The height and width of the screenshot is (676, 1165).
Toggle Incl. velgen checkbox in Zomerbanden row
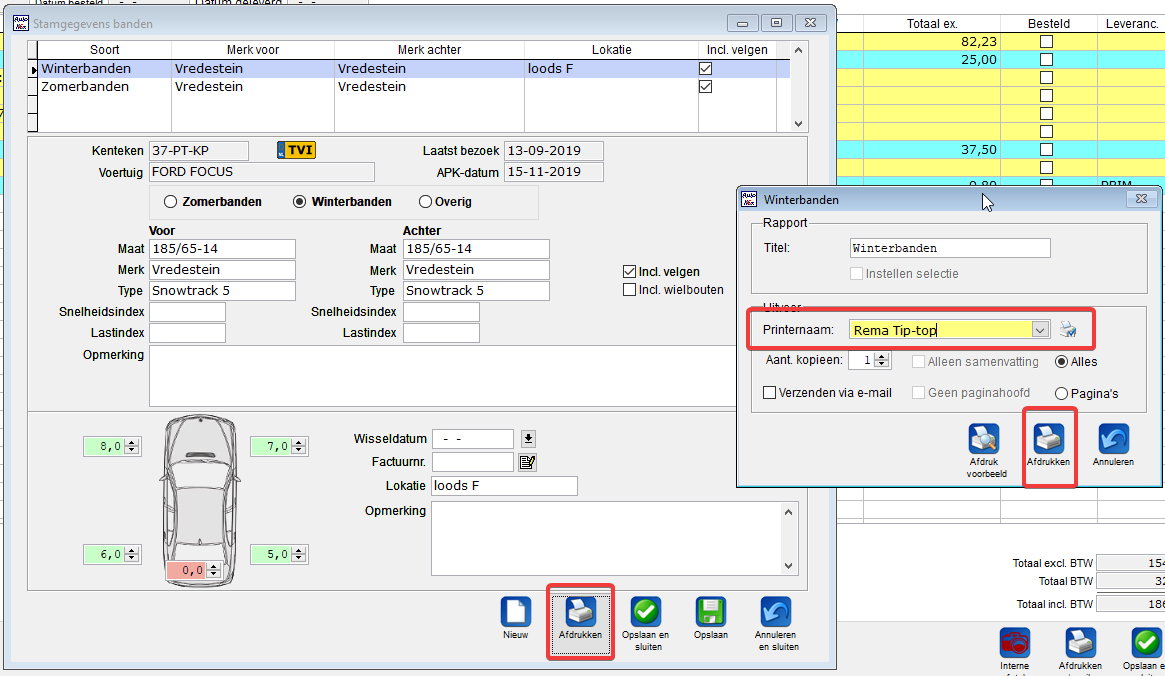[706, 86]
